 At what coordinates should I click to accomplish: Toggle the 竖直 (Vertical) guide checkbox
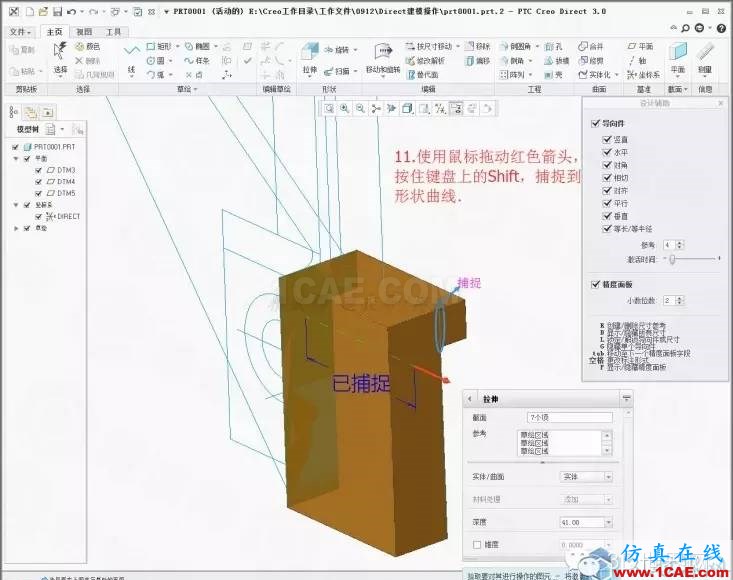[607, 139]
